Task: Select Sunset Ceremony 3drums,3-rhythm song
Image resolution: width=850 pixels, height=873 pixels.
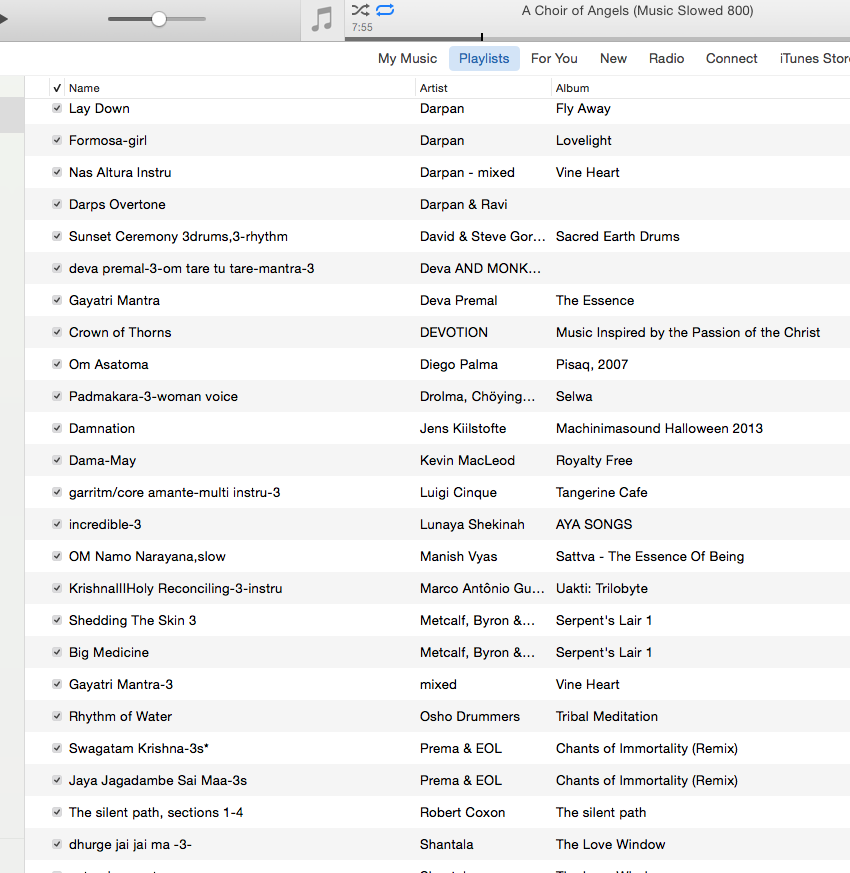Action: [x=178, y=237]
